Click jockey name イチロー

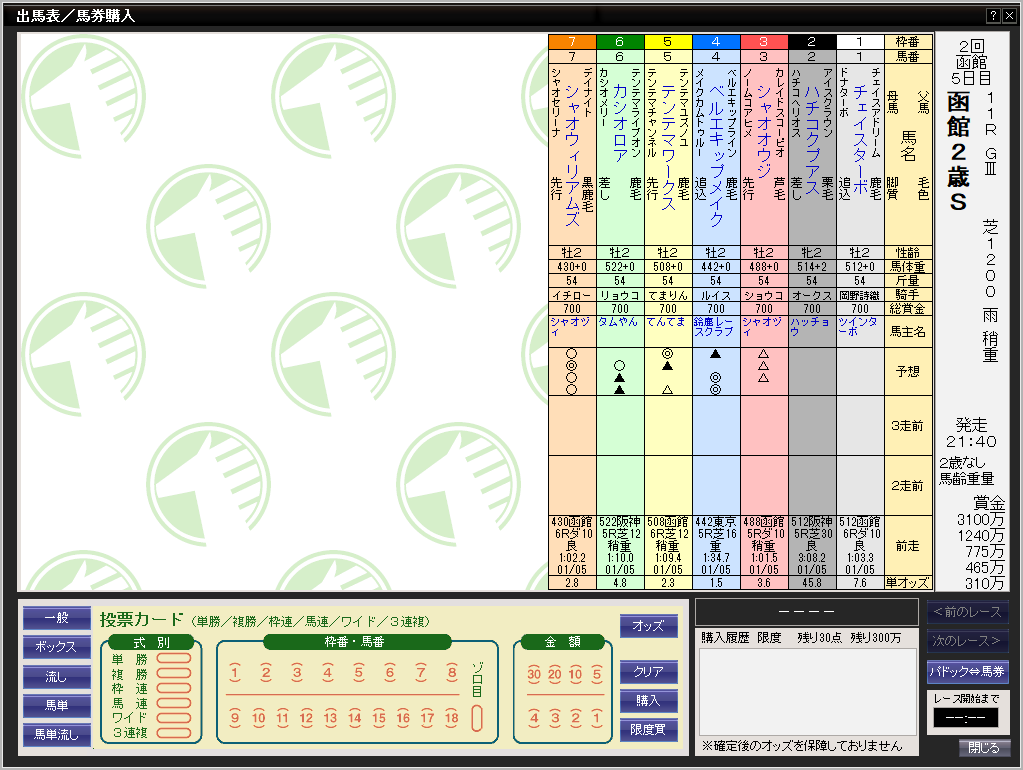[x=572, y=295]
